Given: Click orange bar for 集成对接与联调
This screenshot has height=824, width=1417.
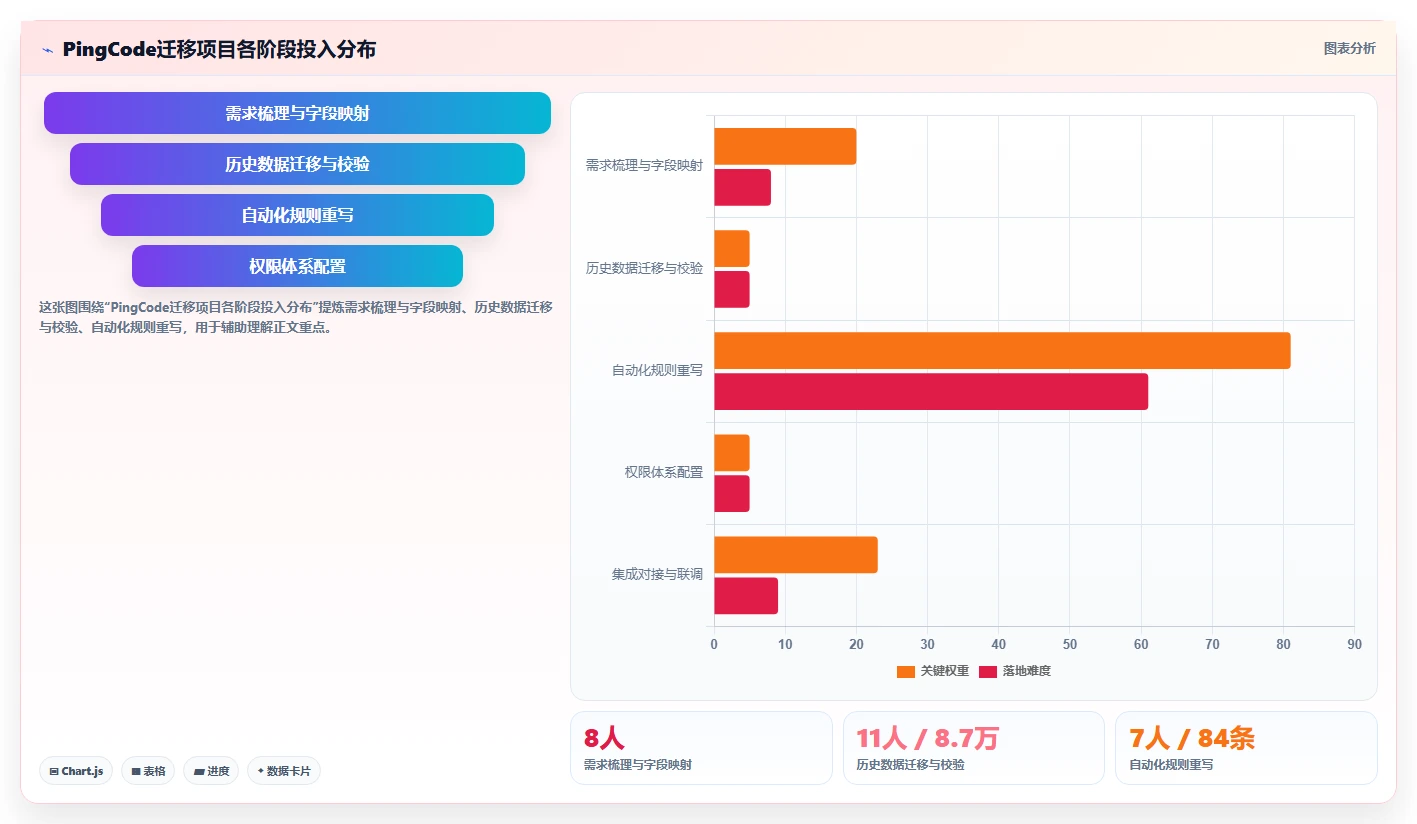Looking at the screenshot, I should click(x=796, y=555).
